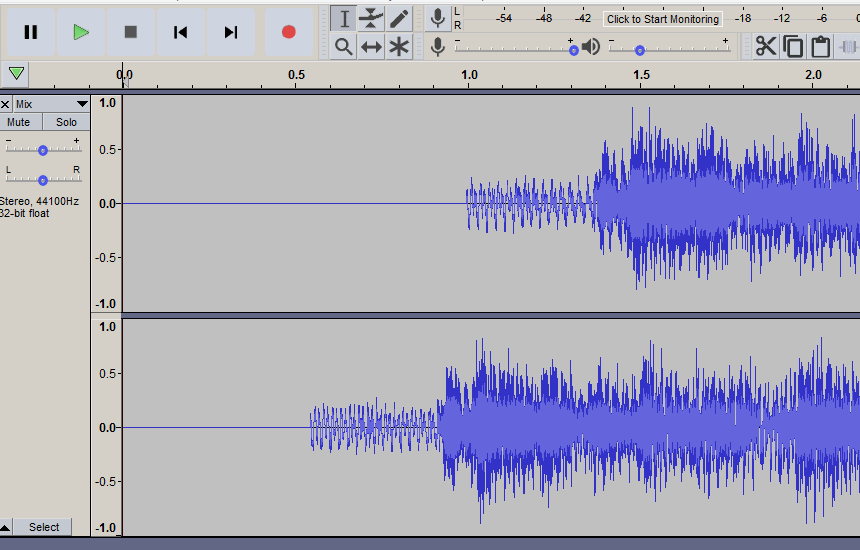Open the recording meter microphone dropdown
This screenshot has height=550, width=860.
437,18
